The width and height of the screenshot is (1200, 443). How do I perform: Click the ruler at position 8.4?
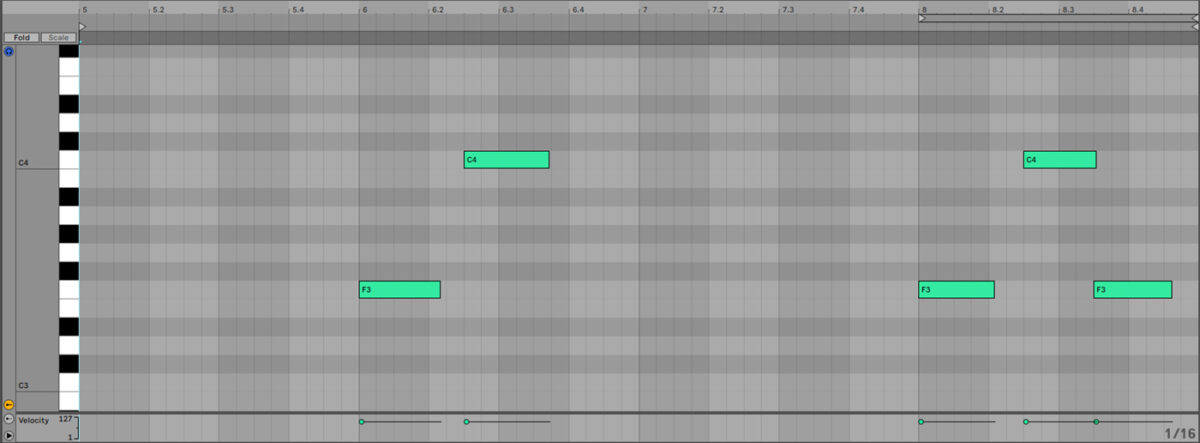[1139, 10]
